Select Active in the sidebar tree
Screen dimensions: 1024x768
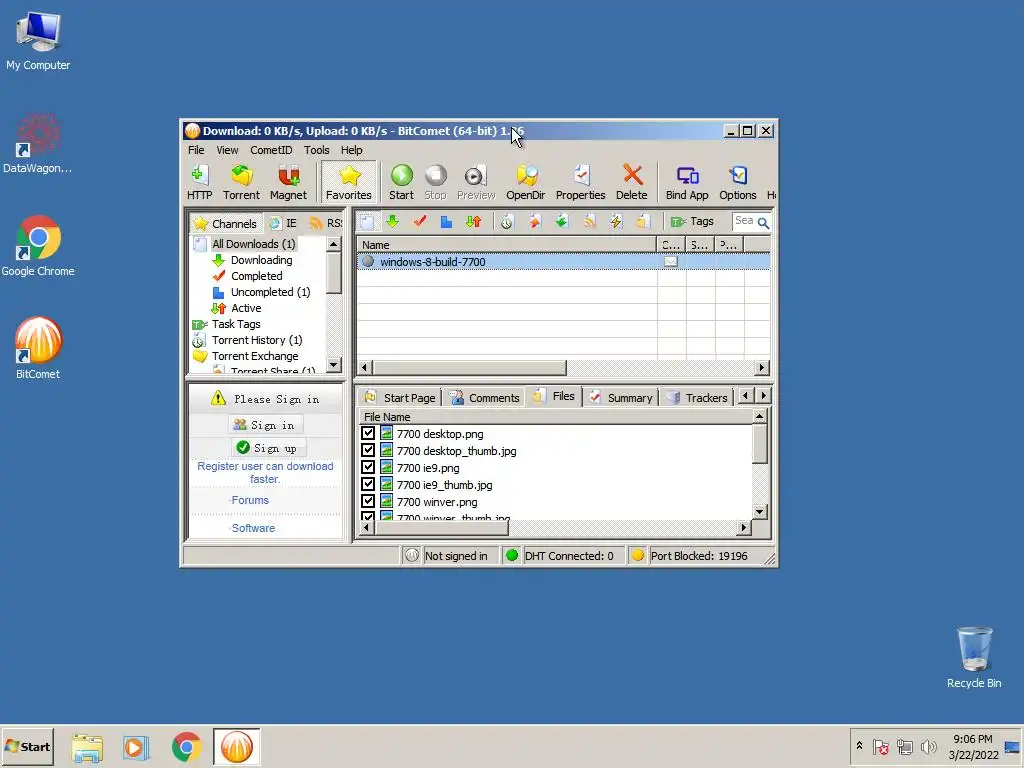tap(246, 308)
